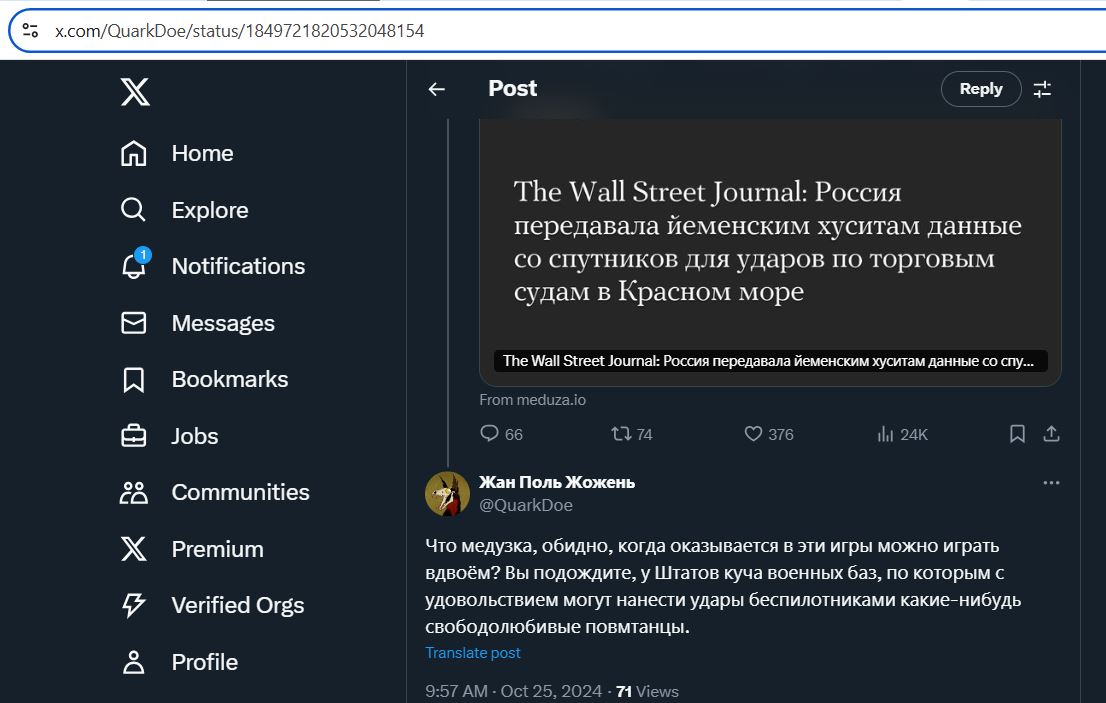Open the three-dots post menu

click(1051, 483)
